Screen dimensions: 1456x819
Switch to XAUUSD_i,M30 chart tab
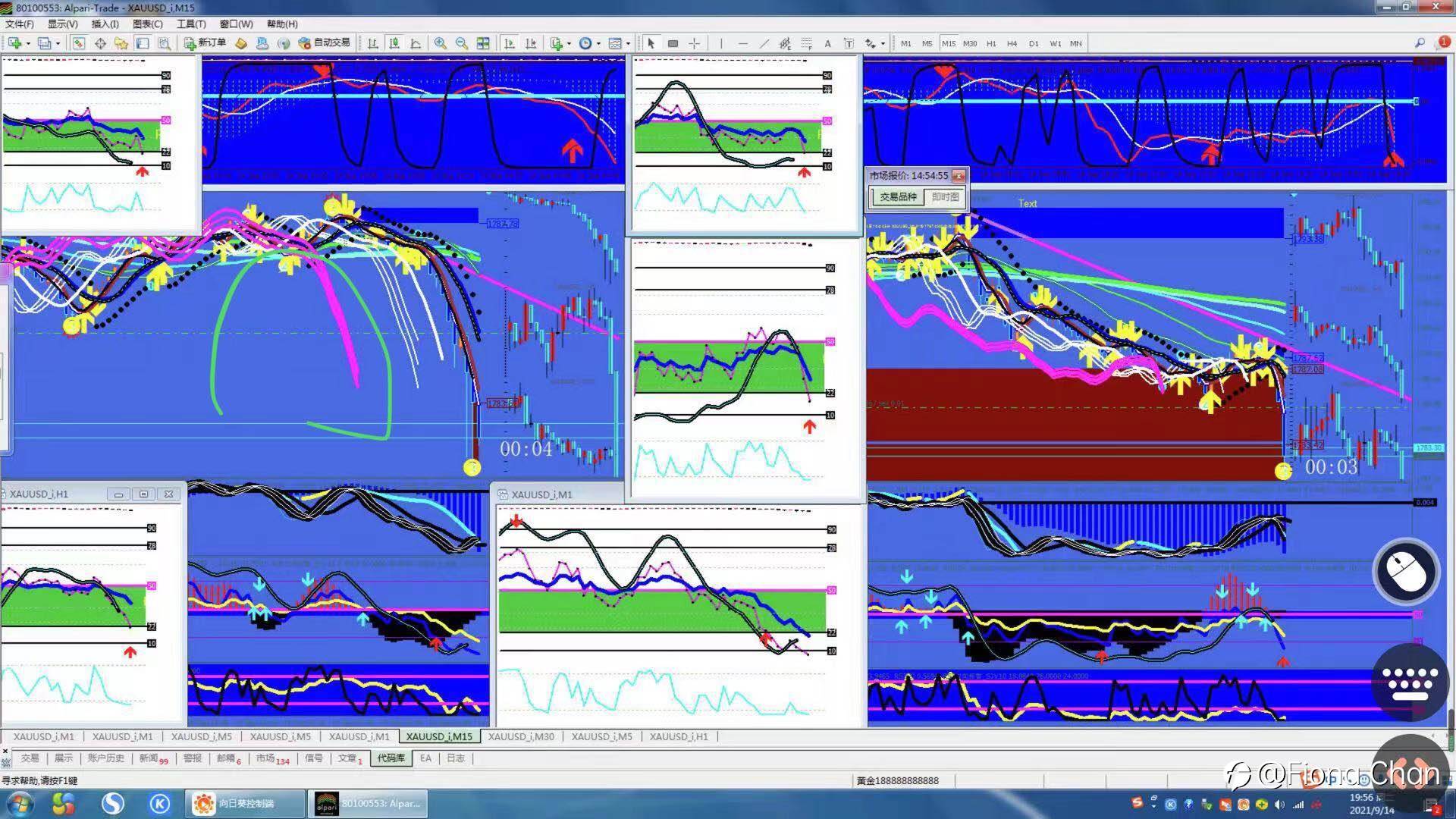click(x=521, y=736)
